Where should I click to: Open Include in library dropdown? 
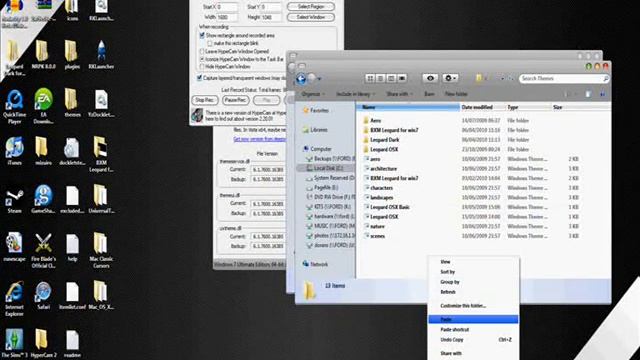tap(355, 94)
